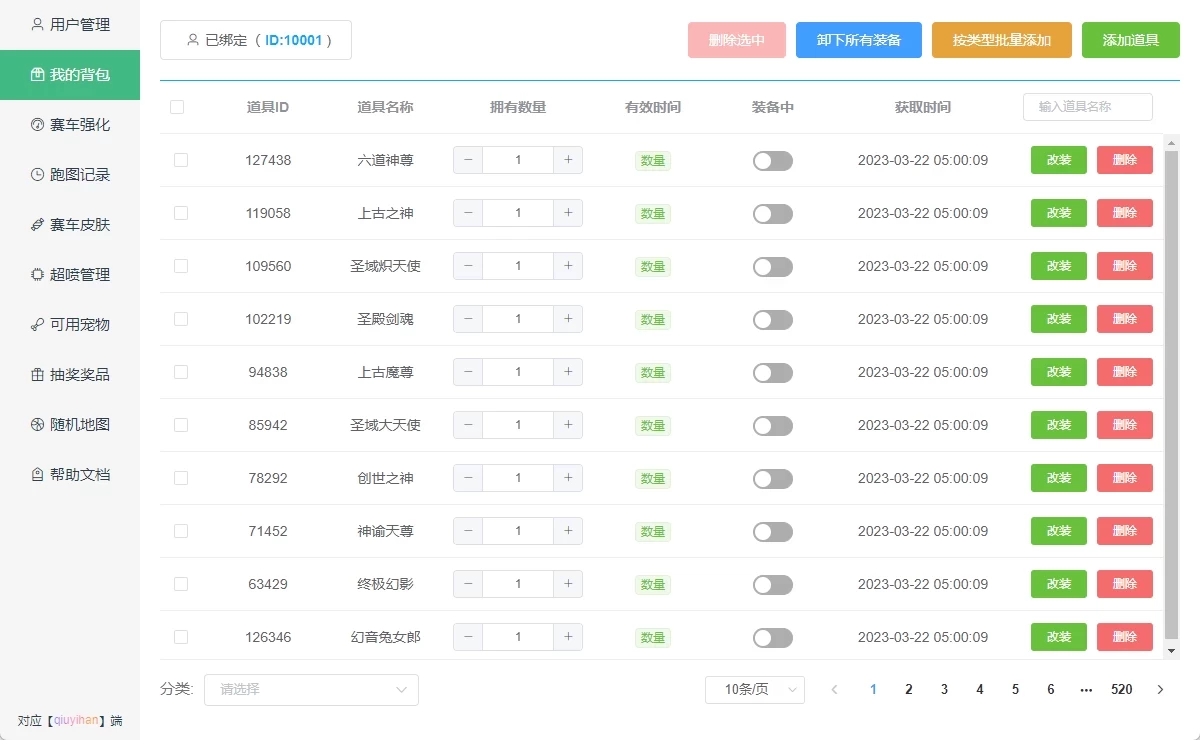The image size is (1200, 740).
Task: Open 随机地图 in the sidebar
Action: coord(79,425)
